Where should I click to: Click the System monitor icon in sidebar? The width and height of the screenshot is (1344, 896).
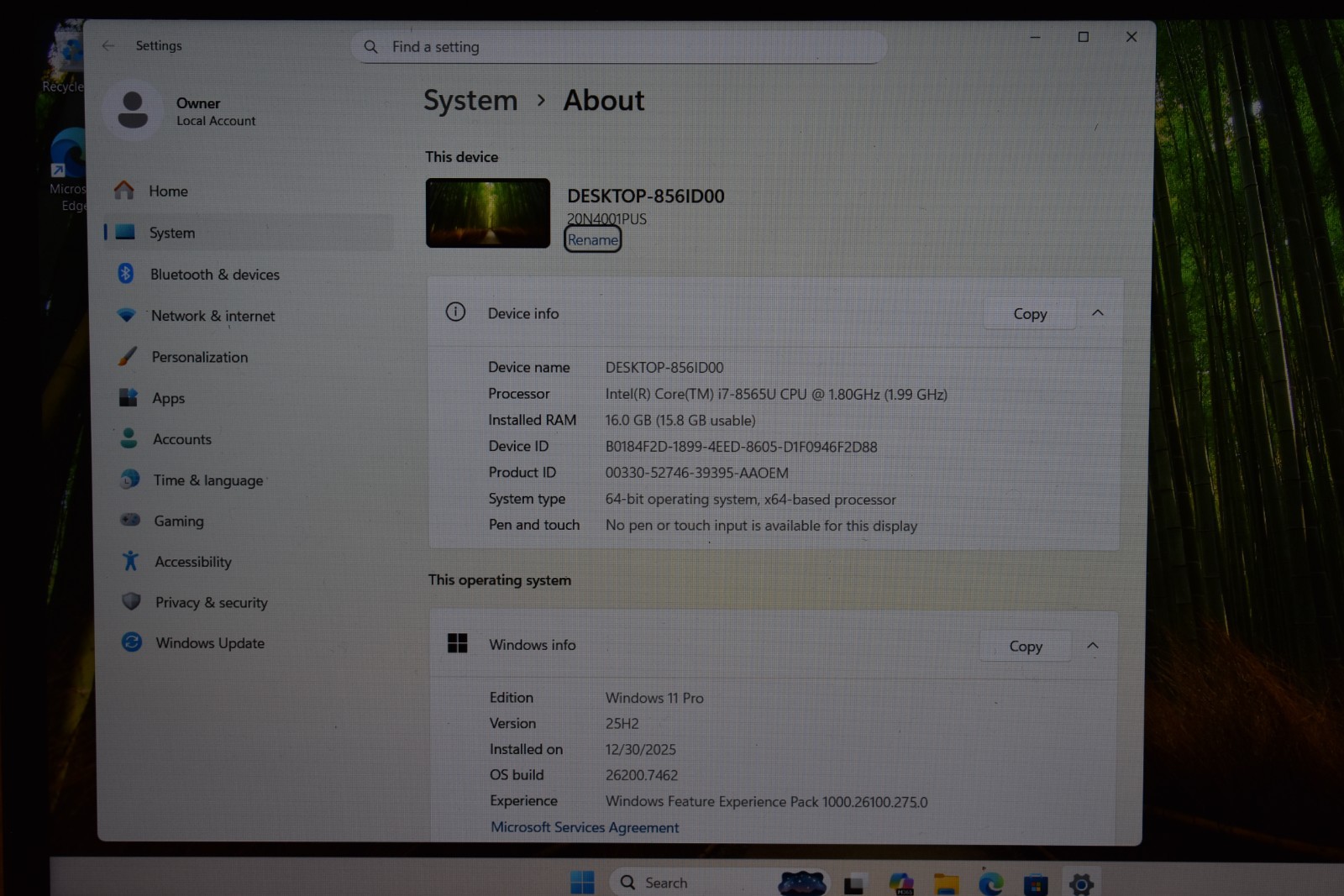pyautogui.click(x=125, y=232)
